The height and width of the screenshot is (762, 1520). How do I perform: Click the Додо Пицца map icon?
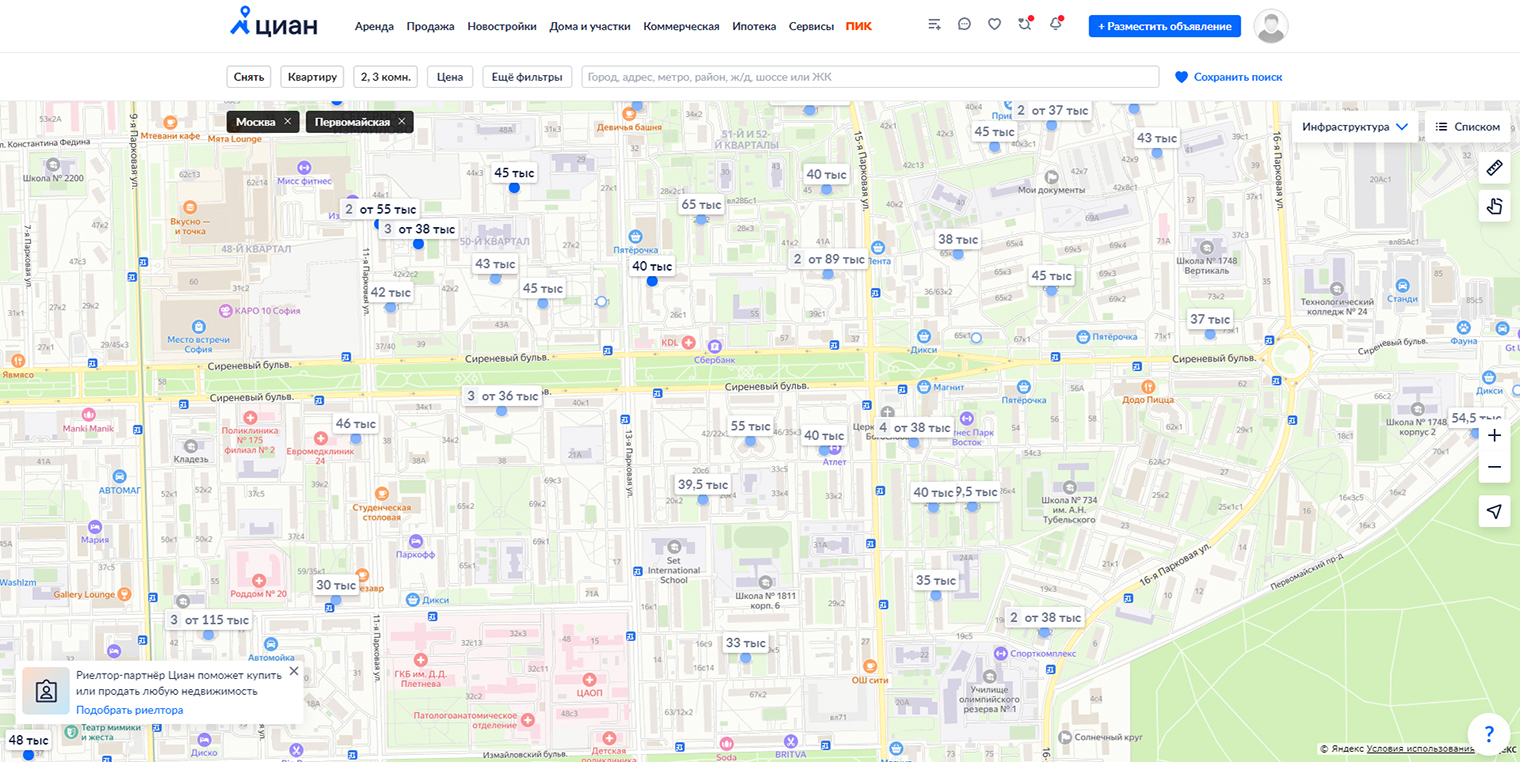1148,385
